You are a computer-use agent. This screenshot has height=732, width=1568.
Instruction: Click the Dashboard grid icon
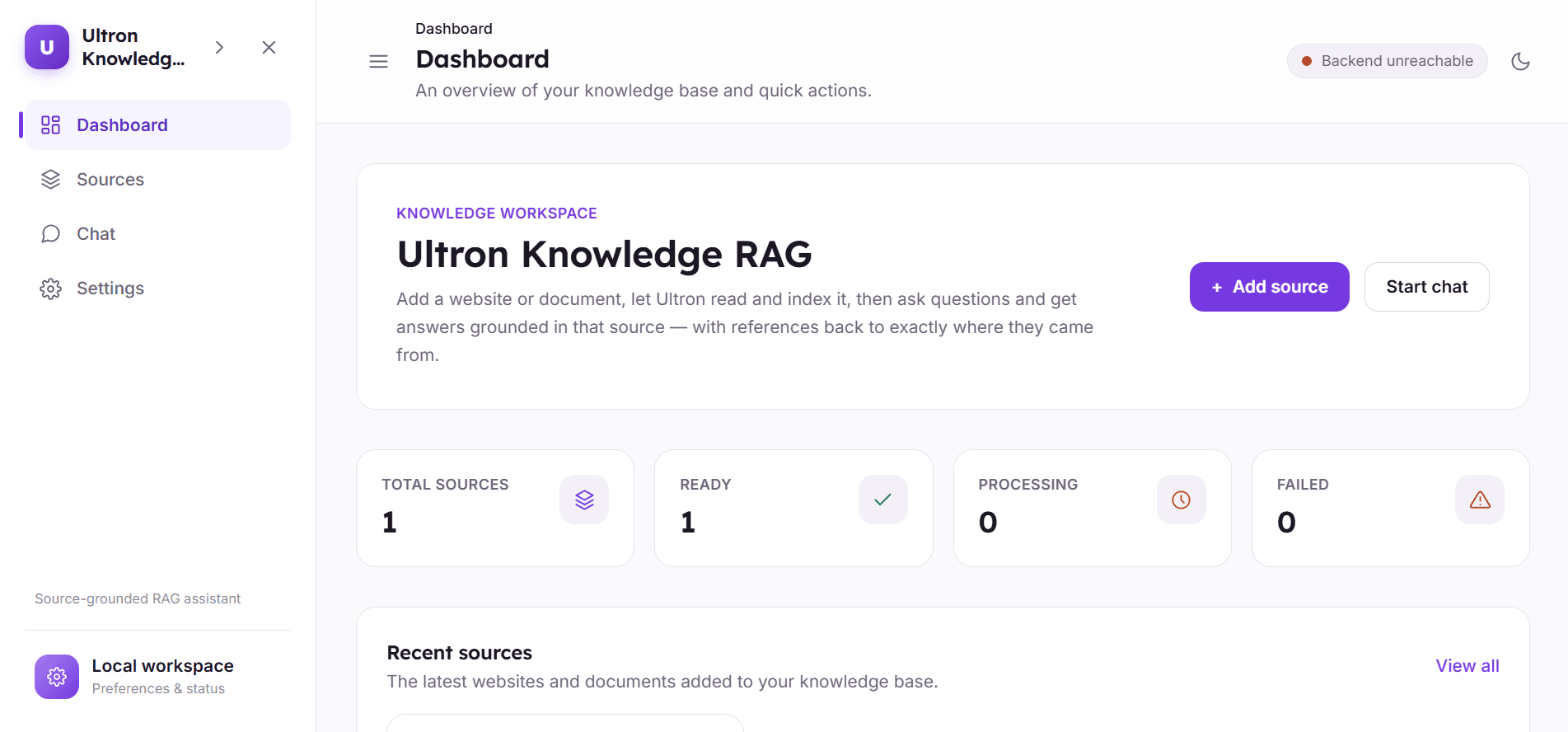(51, 125)
